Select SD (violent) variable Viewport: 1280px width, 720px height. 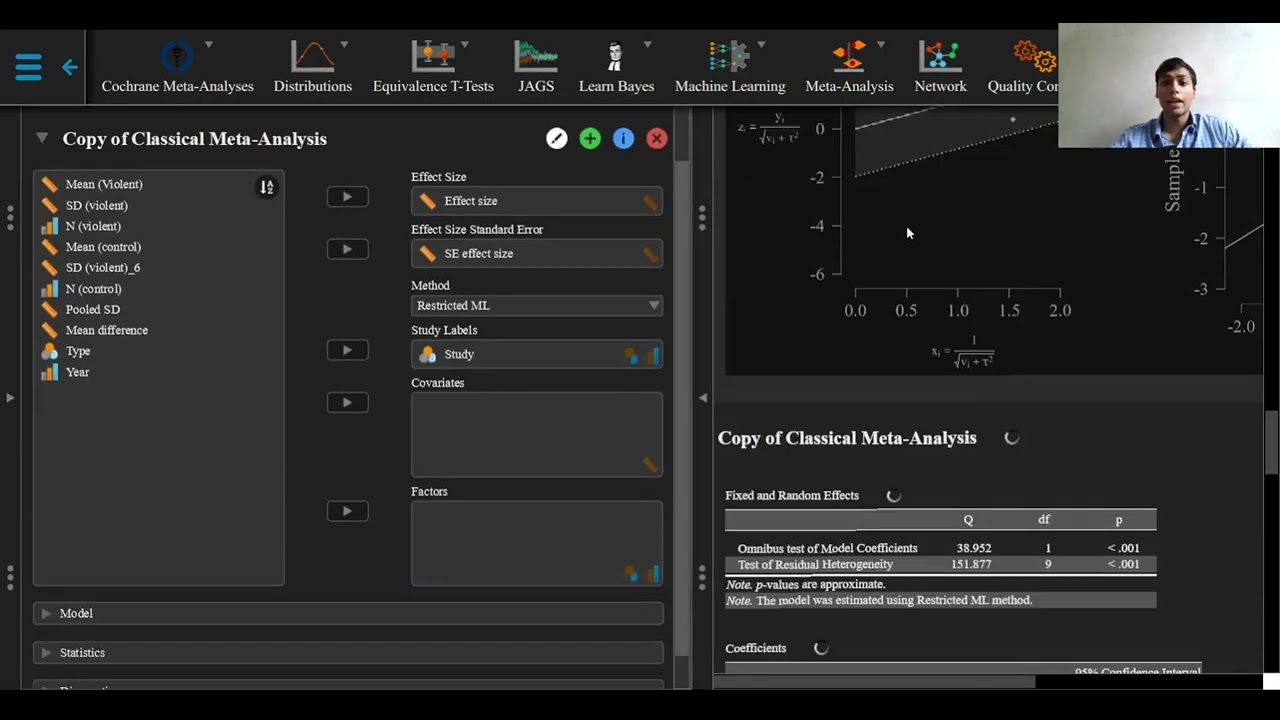96,205
